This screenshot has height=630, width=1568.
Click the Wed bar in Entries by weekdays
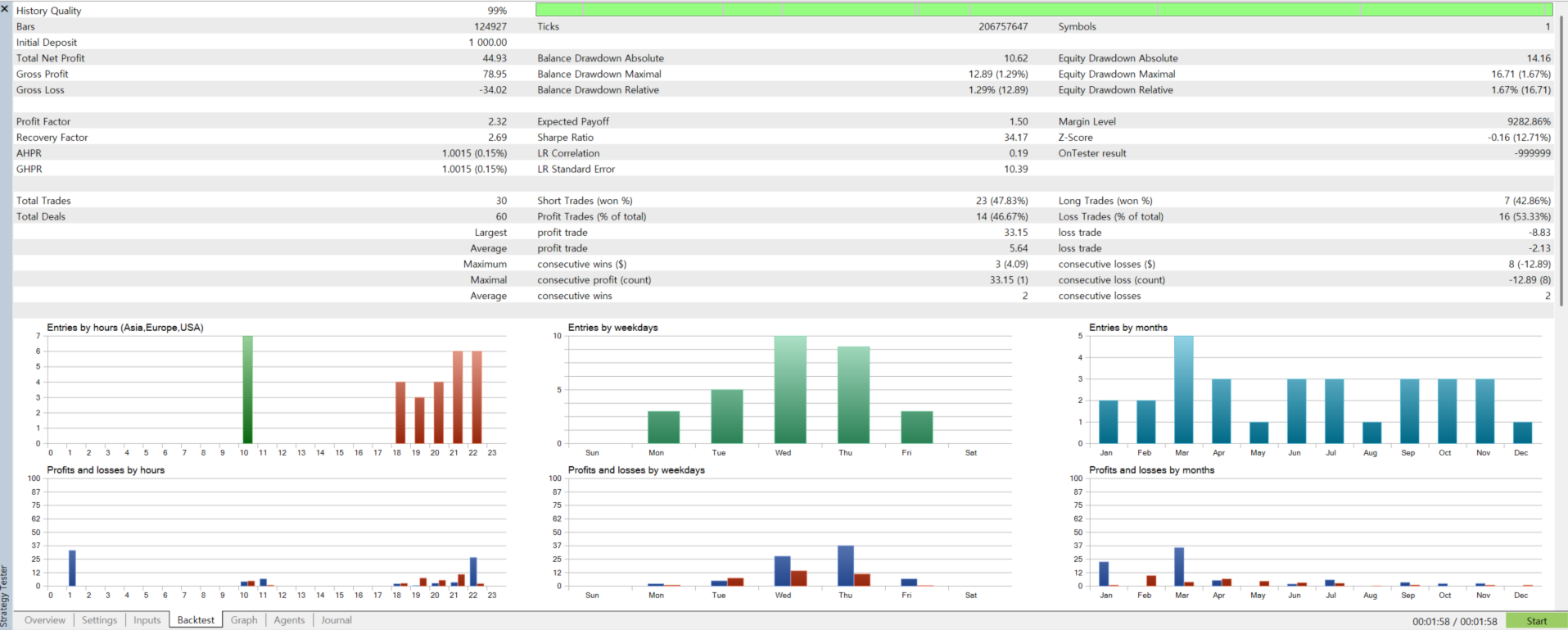click(790, 390)
